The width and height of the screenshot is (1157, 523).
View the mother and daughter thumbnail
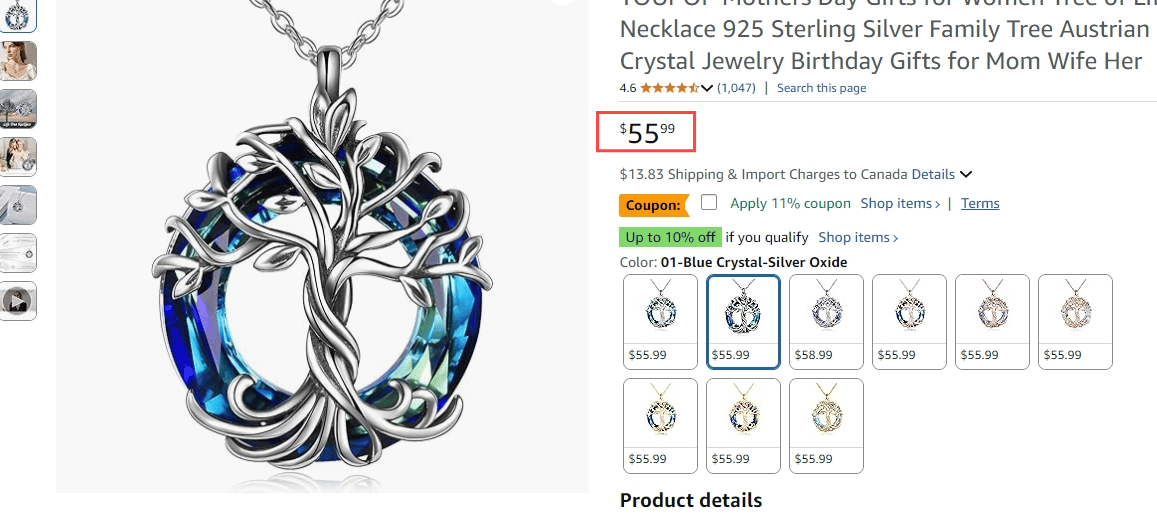coord(19,157)
